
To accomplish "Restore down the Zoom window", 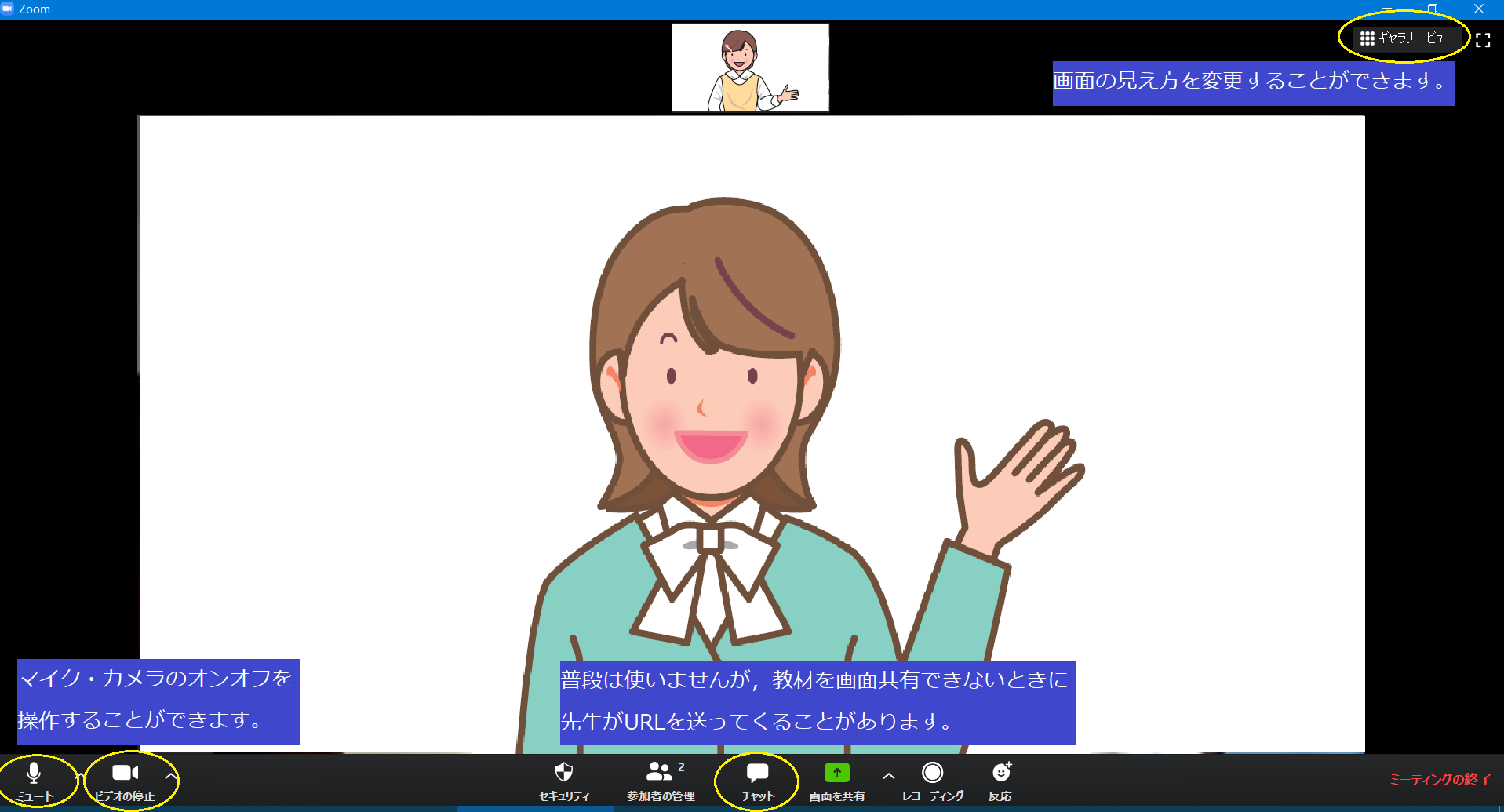I will [x=1433, y=9].
